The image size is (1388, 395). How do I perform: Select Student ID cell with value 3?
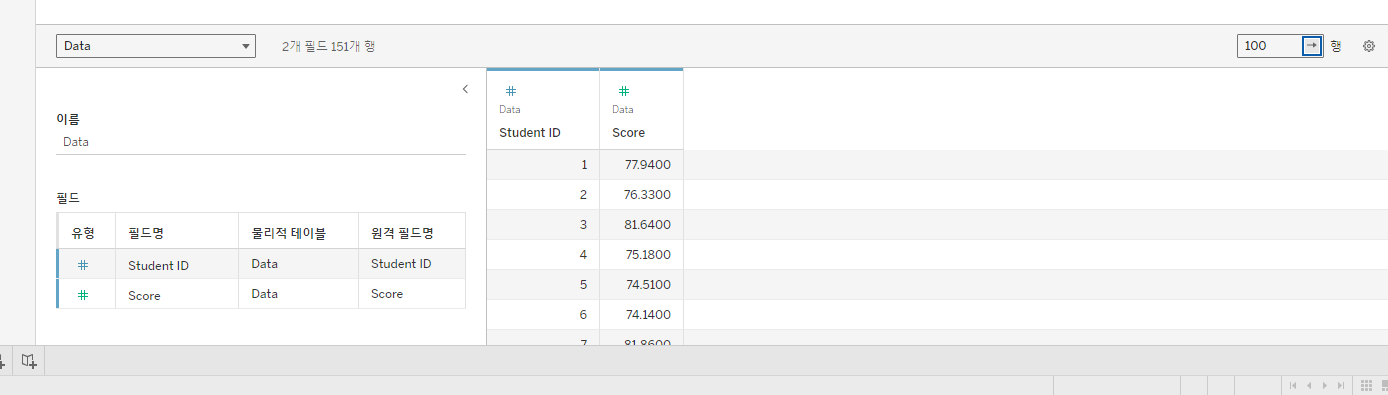coord(543,224)
